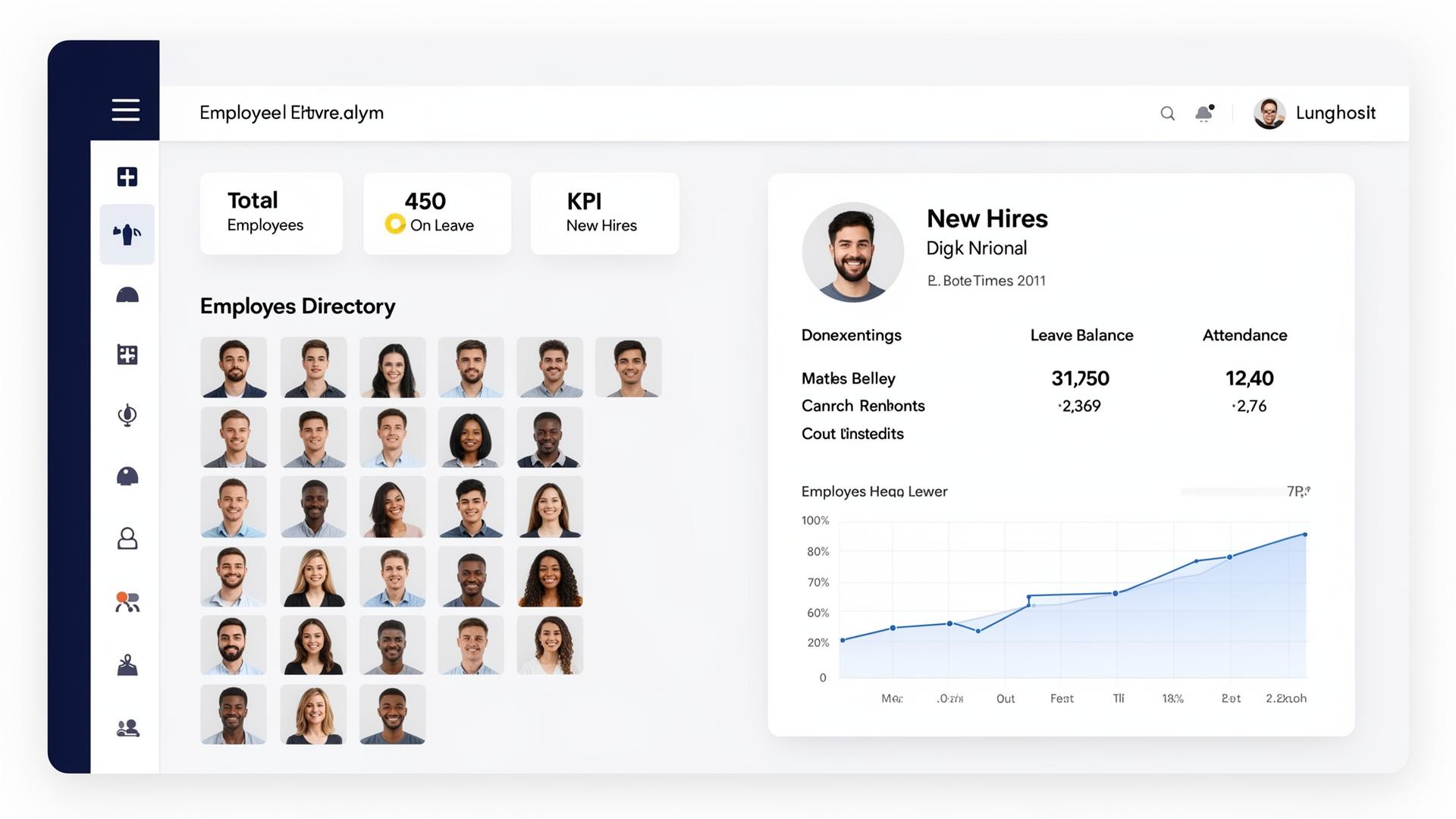Click the orange-dotted people icon
1456x819 pixels.
pyautogui.click(x=127, y=602)
